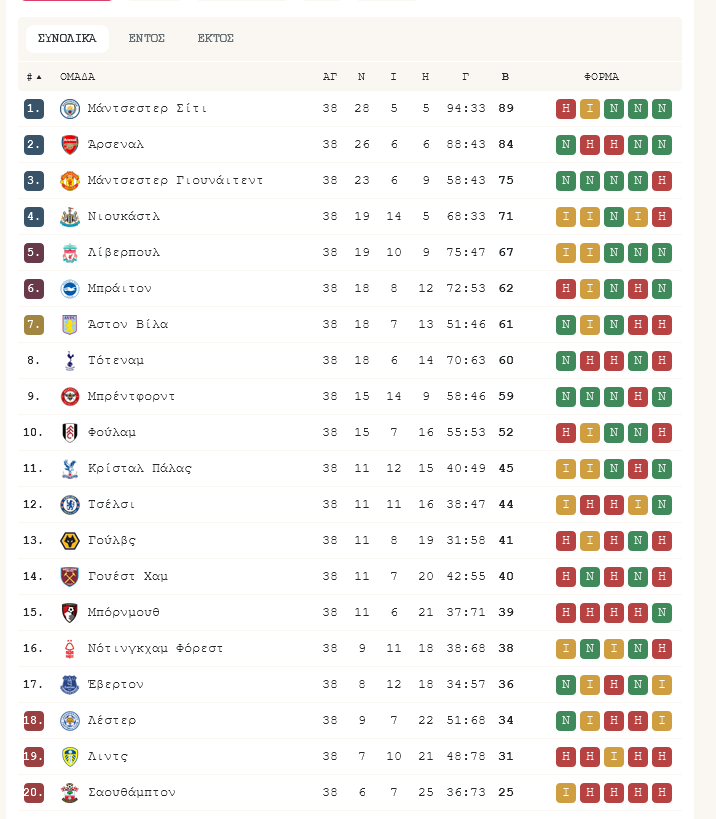Click the Newcastle club crest
The image size is (716, 819).
coord(69,217)
